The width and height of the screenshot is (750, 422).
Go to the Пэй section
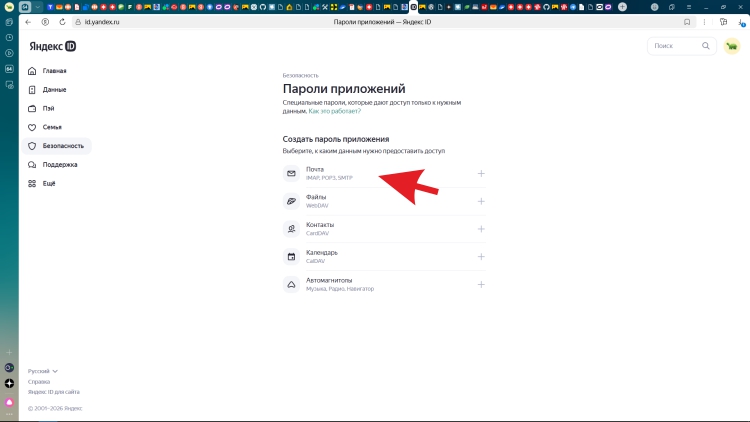[48, 108]
